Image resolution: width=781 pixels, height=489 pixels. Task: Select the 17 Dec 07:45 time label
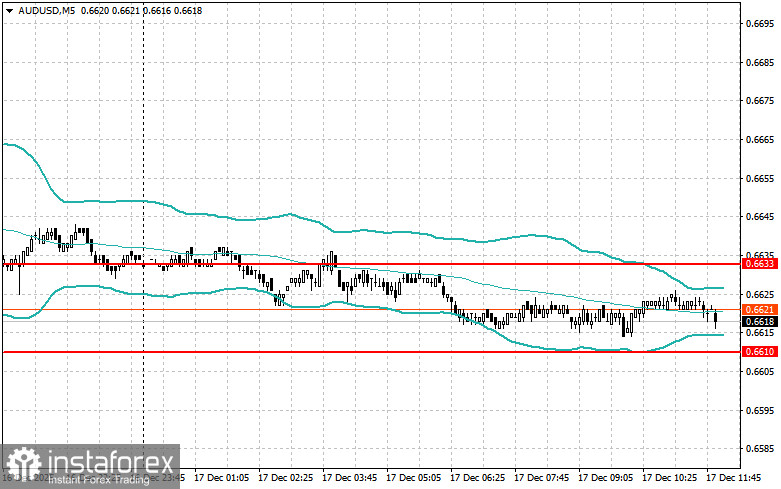(x=541, y=478)
